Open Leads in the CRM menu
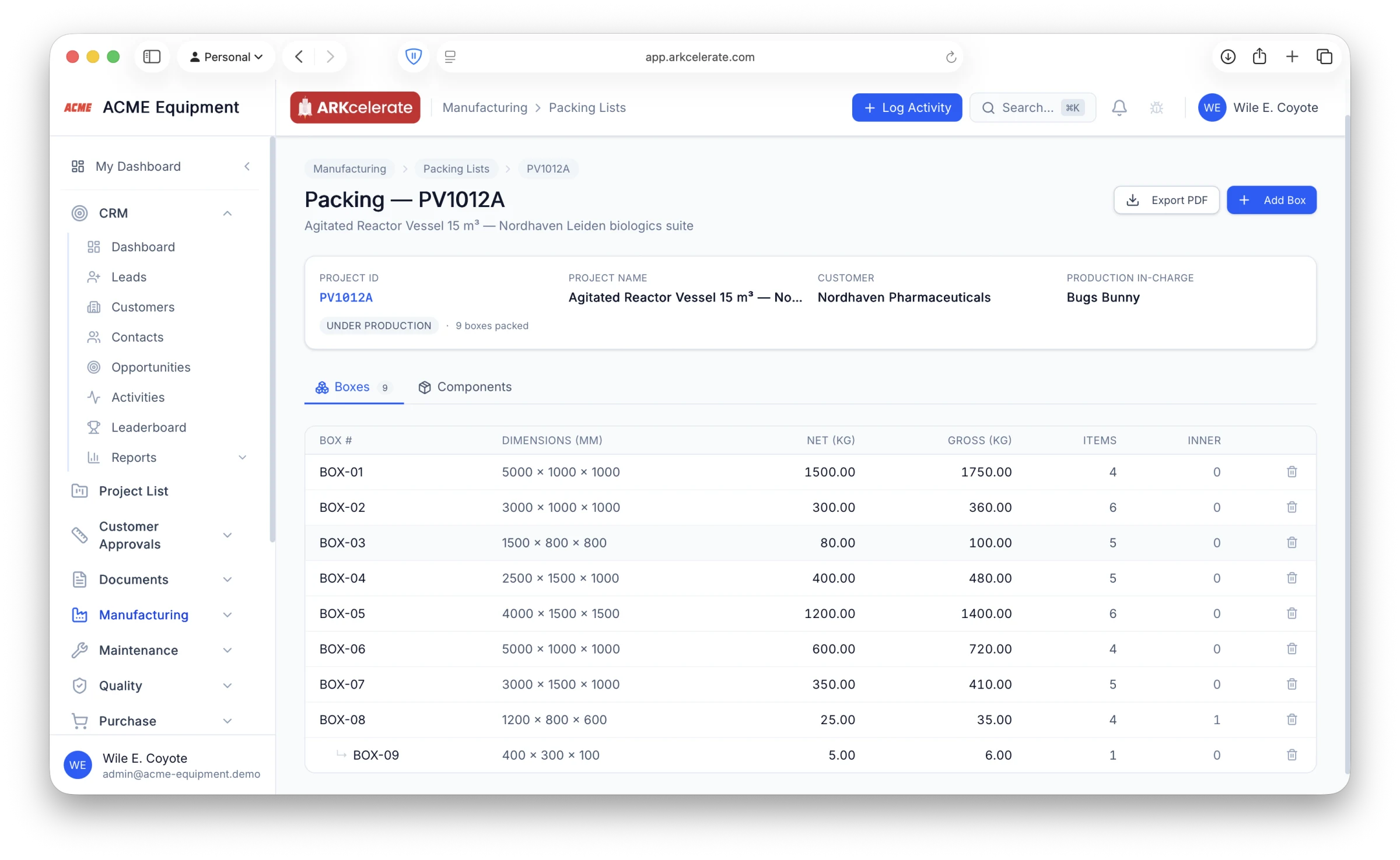This screenshot has height=860, width=1400. [129, 277]
